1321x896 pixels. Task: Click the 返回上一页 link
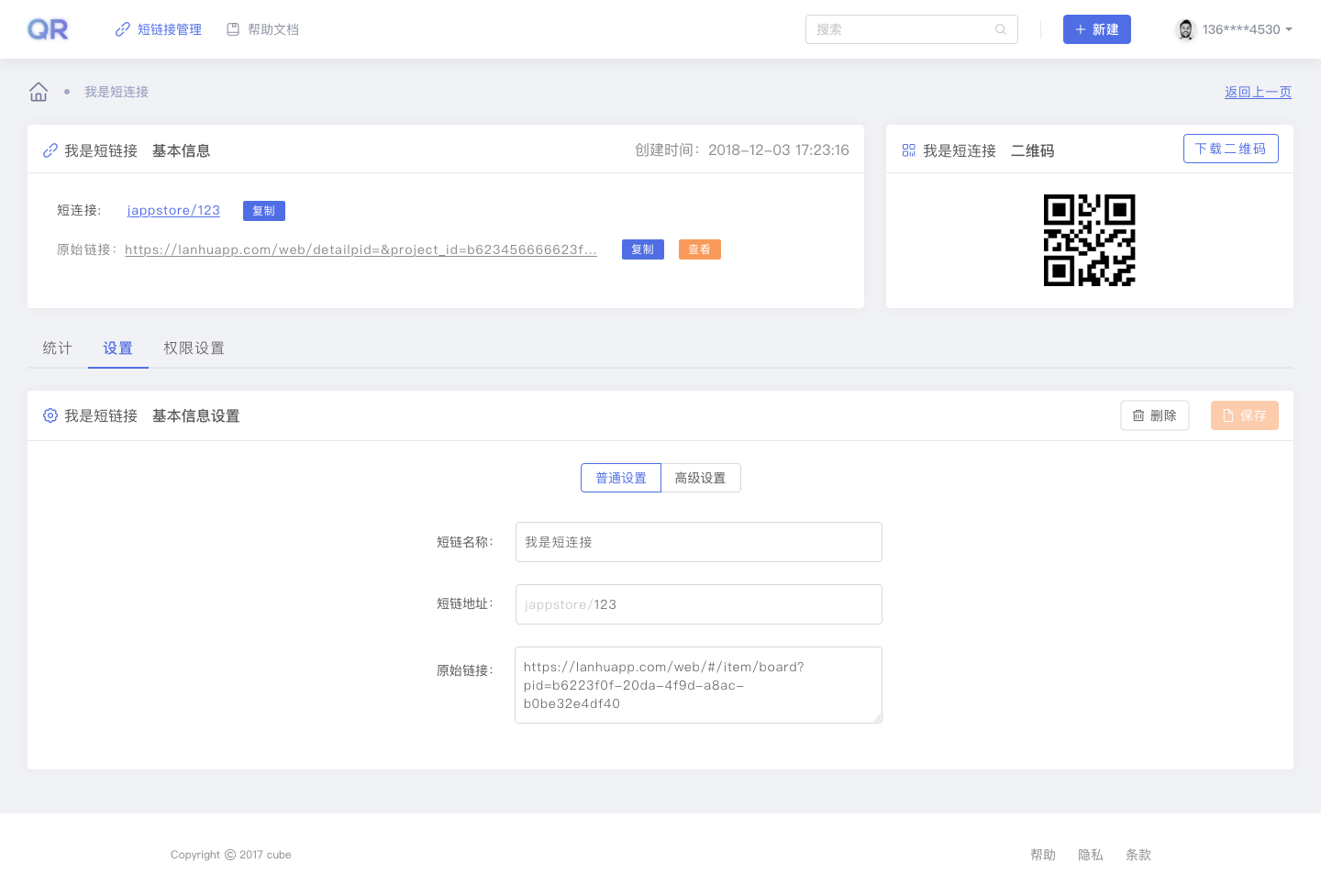click(x=1258, y=92)
